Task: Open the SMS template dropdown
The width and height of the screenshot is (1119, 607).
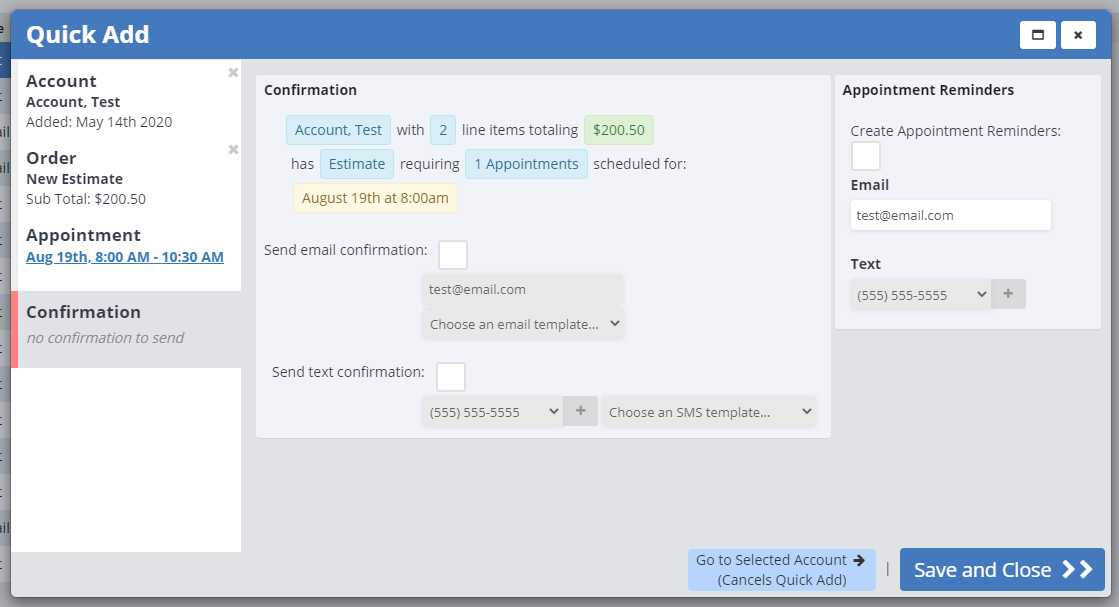Action: tap(708, 412)
